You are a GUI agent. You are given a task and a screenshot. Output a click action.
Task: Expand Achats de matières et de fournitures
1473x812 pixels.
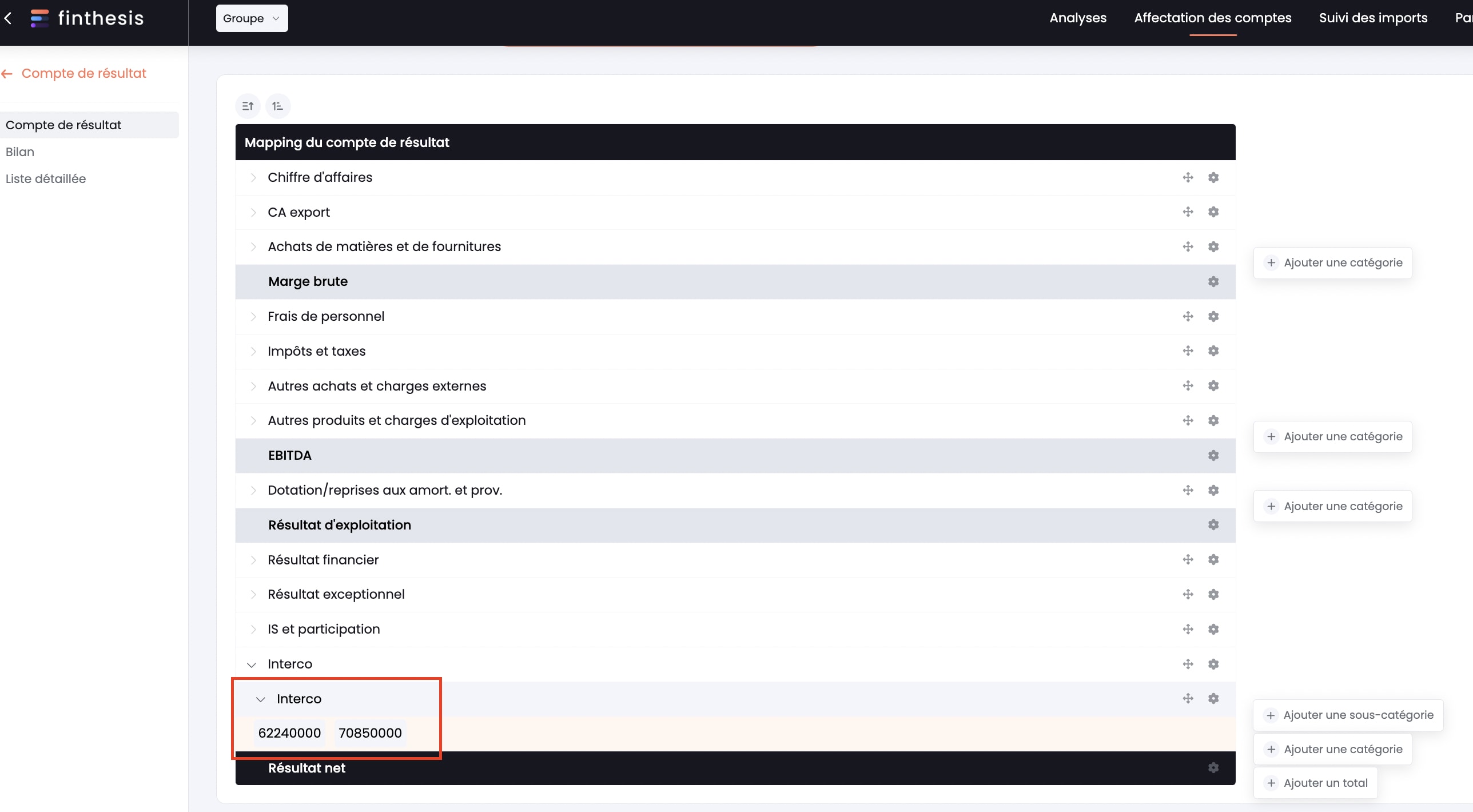tap(253, 246)
